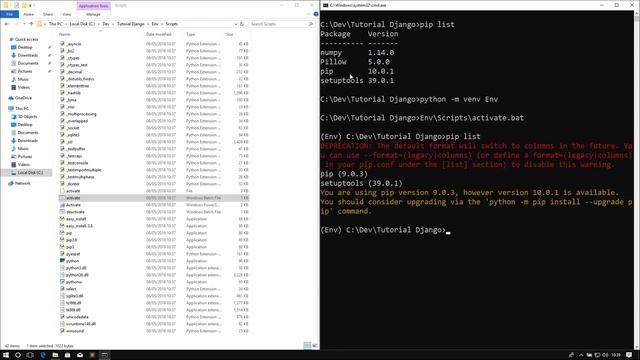The image size is (640, 360).
Task: Click the Back navigation arrow in Explorer
Action: (x=7, y=24)
